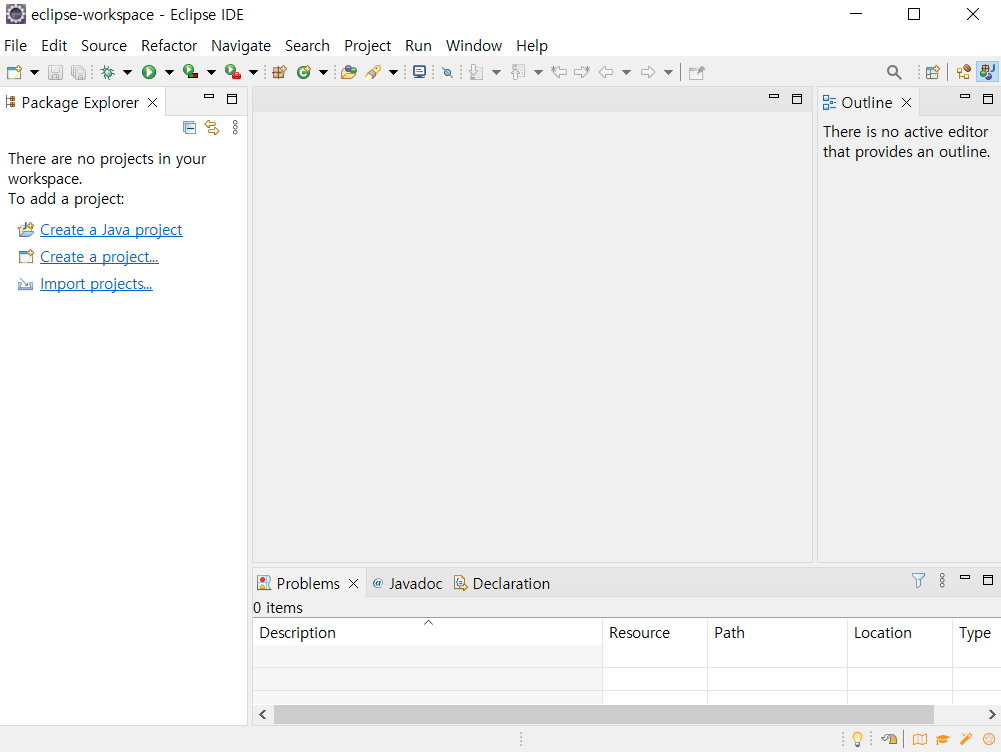Viewport: 1001px width, 752px height.
Task: Click the New wizard icon in toolbar
Action: coord(15,72)
